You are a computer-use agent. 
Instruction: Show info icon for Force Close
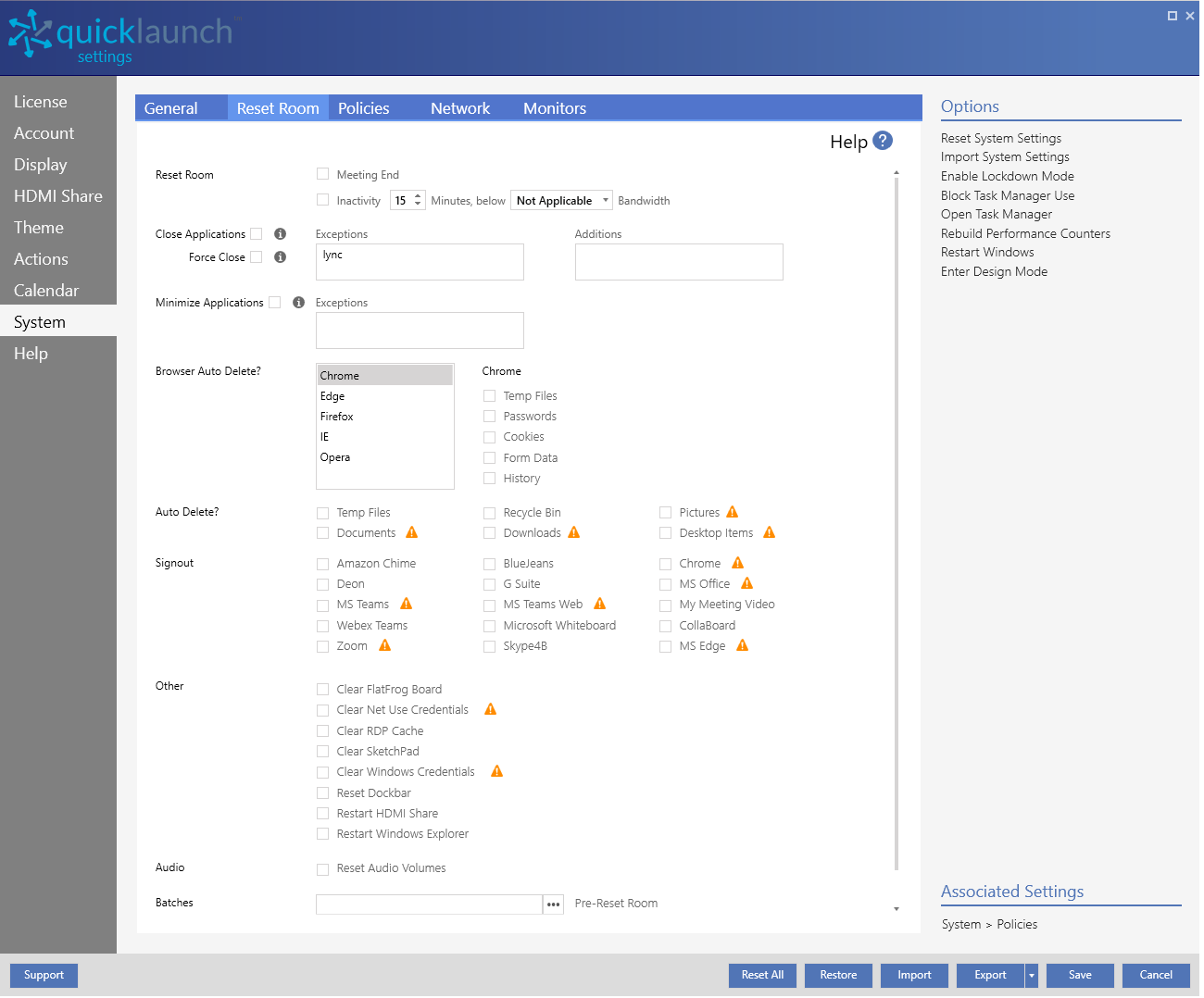coord(280,257)
